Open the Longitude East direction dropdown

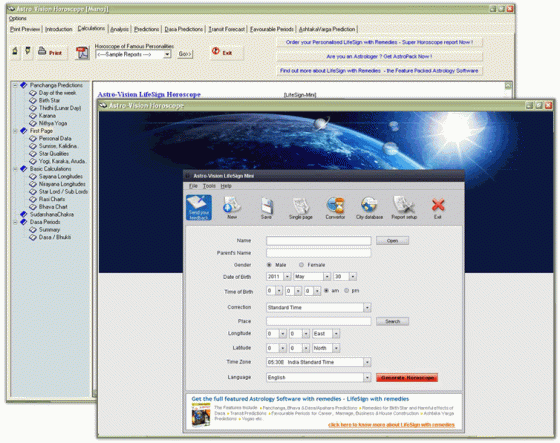(336, 334)
